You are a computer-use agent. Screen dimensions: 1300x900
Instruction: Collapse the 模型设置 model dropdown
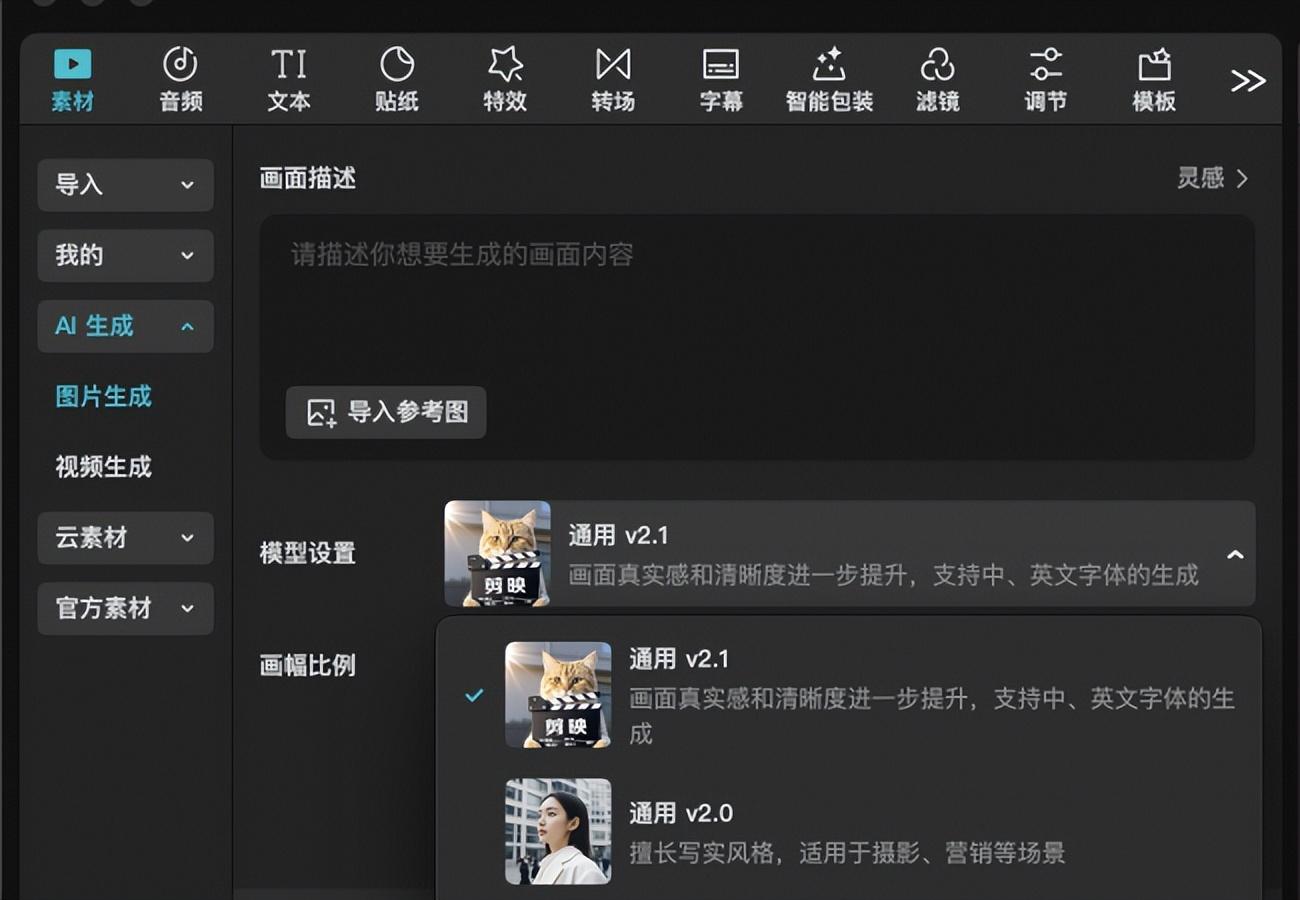[x=850, y=554]
